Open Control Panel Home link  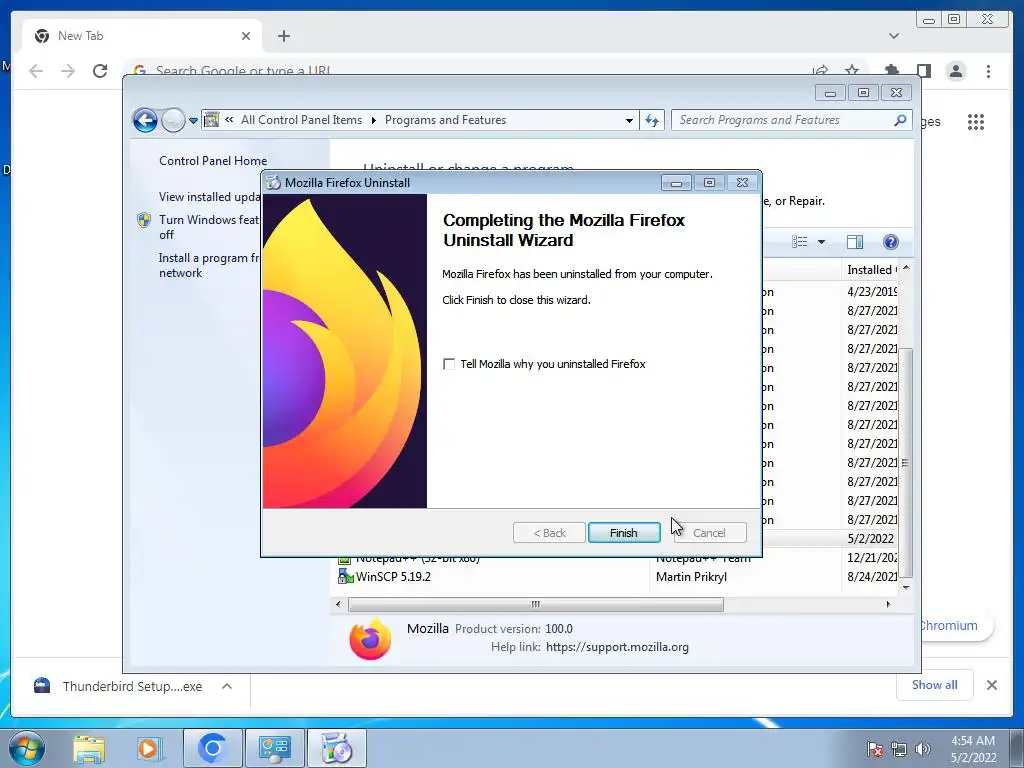(x=213, y=161)
